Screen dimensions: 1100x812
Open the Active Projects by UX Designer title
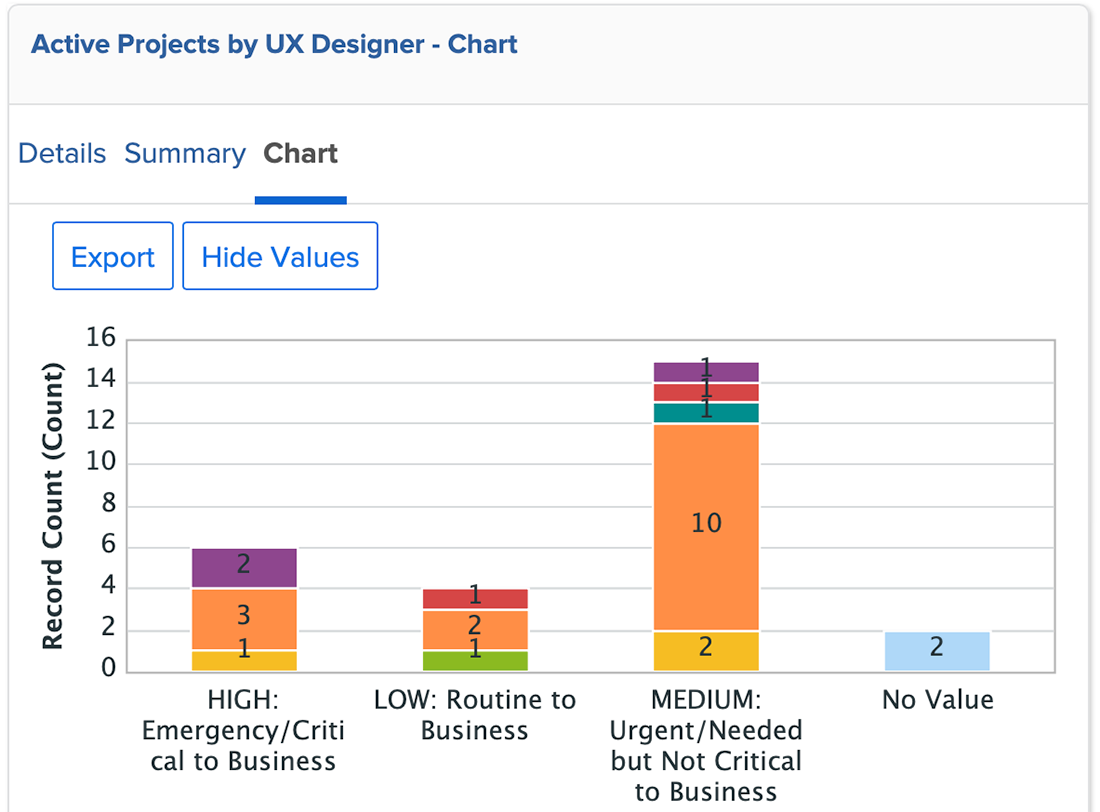pos(274,45)
